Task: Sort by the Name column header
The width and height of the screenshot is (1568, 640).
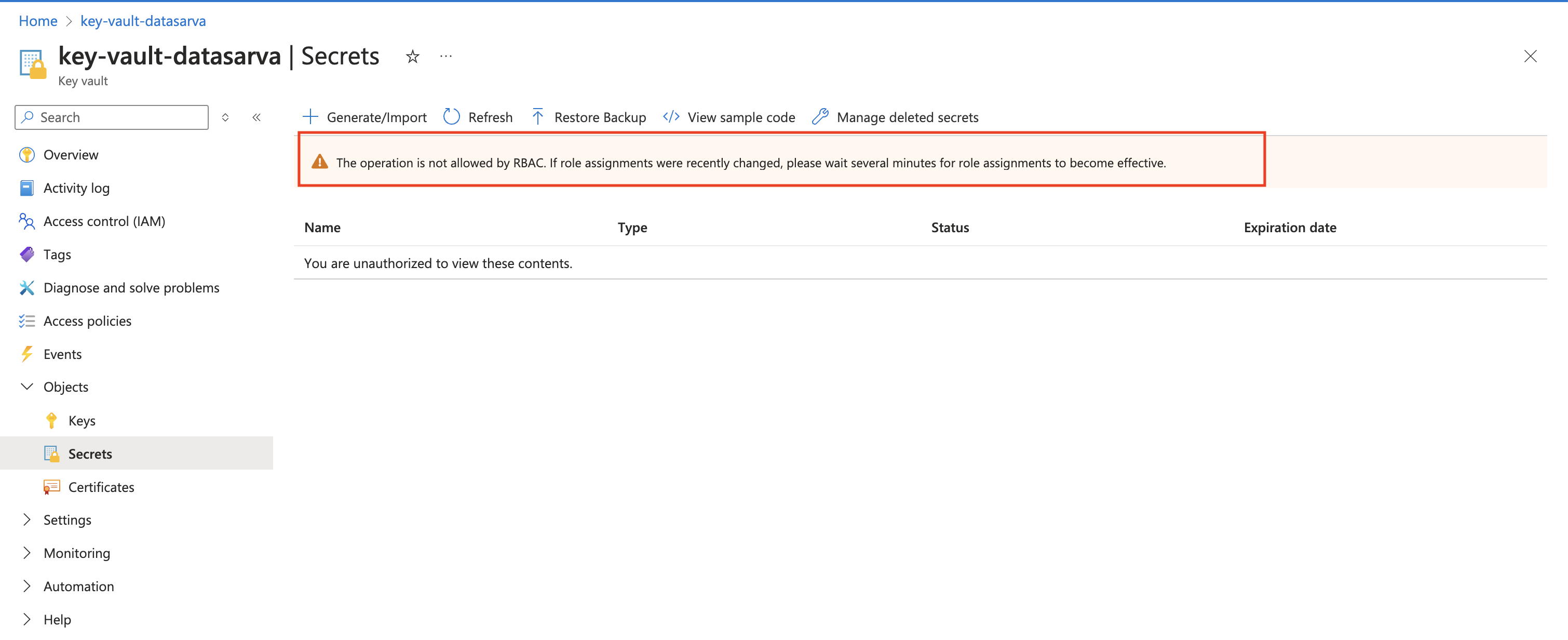Action: (x=322, y=227)
